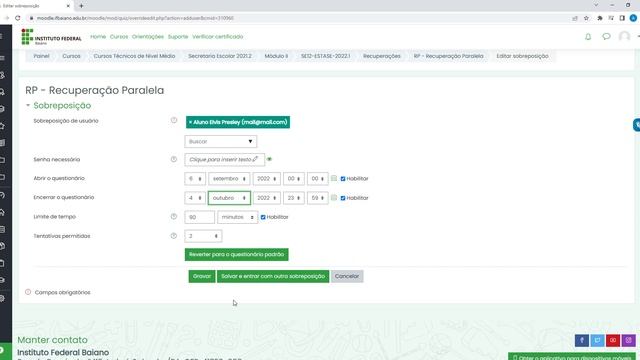Click the Gravar button
The height and width of the screenshot is (360, 640).
coord(202,276)
